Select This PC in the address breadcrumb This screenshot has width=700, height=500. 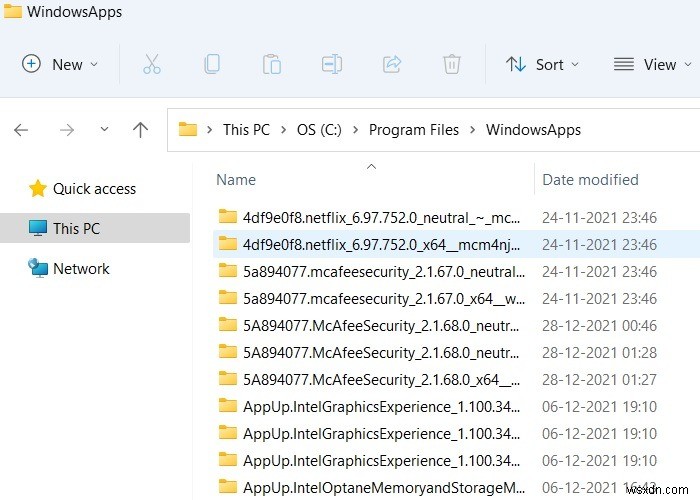(x=246, y=130)
